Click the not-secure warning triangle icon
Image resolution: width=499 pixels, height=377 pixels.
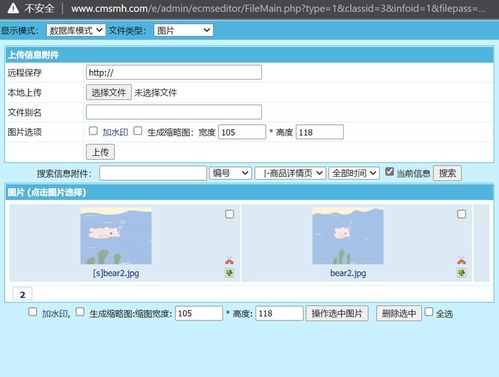13,8
